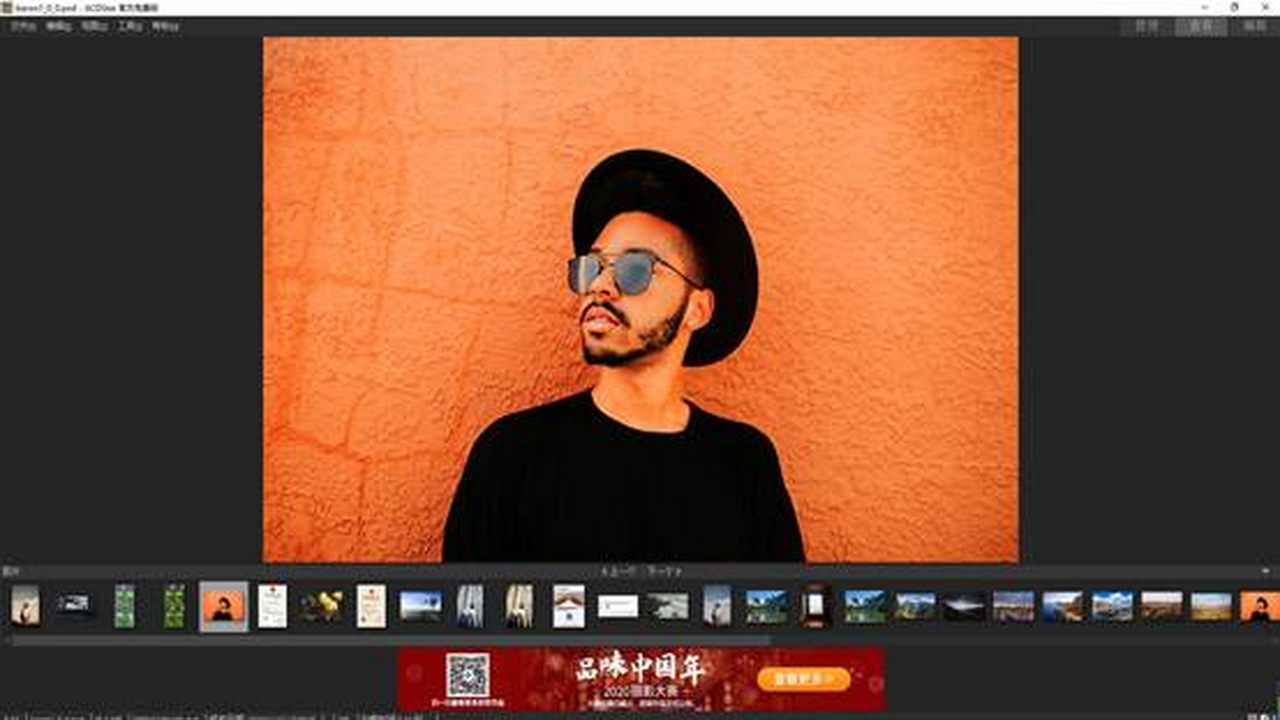Select the yellow flowers thumbnail
Screen dimensions: 1280x720
[x=322, y=606]
